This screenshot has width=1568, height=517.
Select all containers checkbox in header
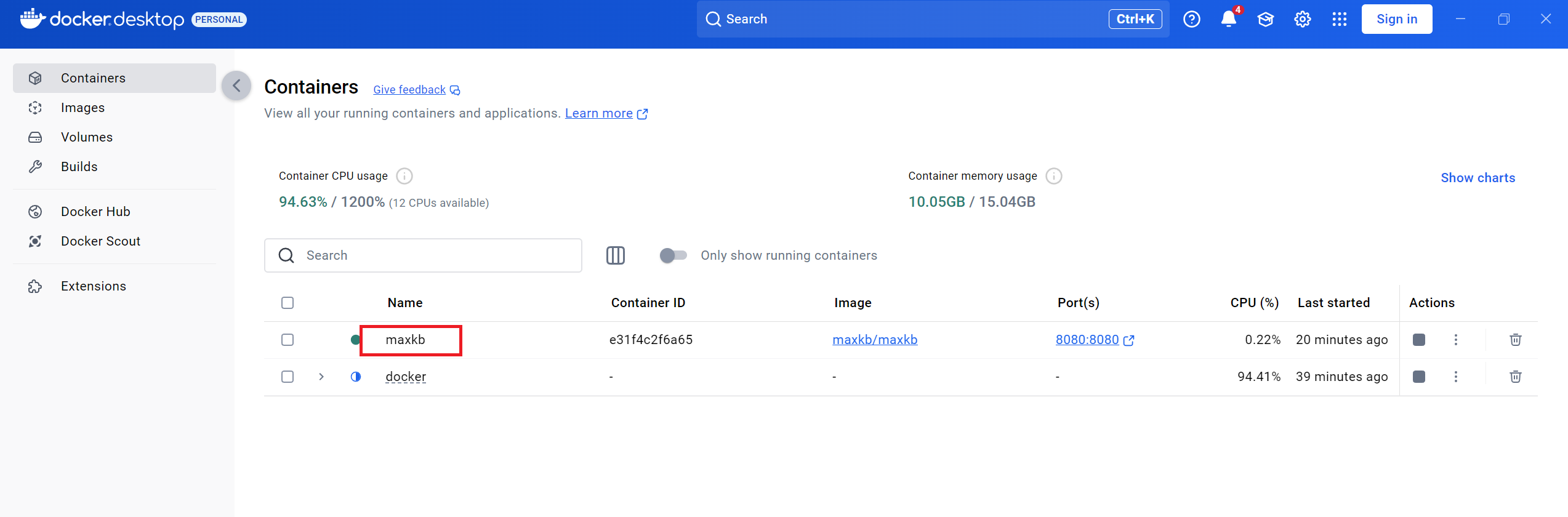[287, 303]
